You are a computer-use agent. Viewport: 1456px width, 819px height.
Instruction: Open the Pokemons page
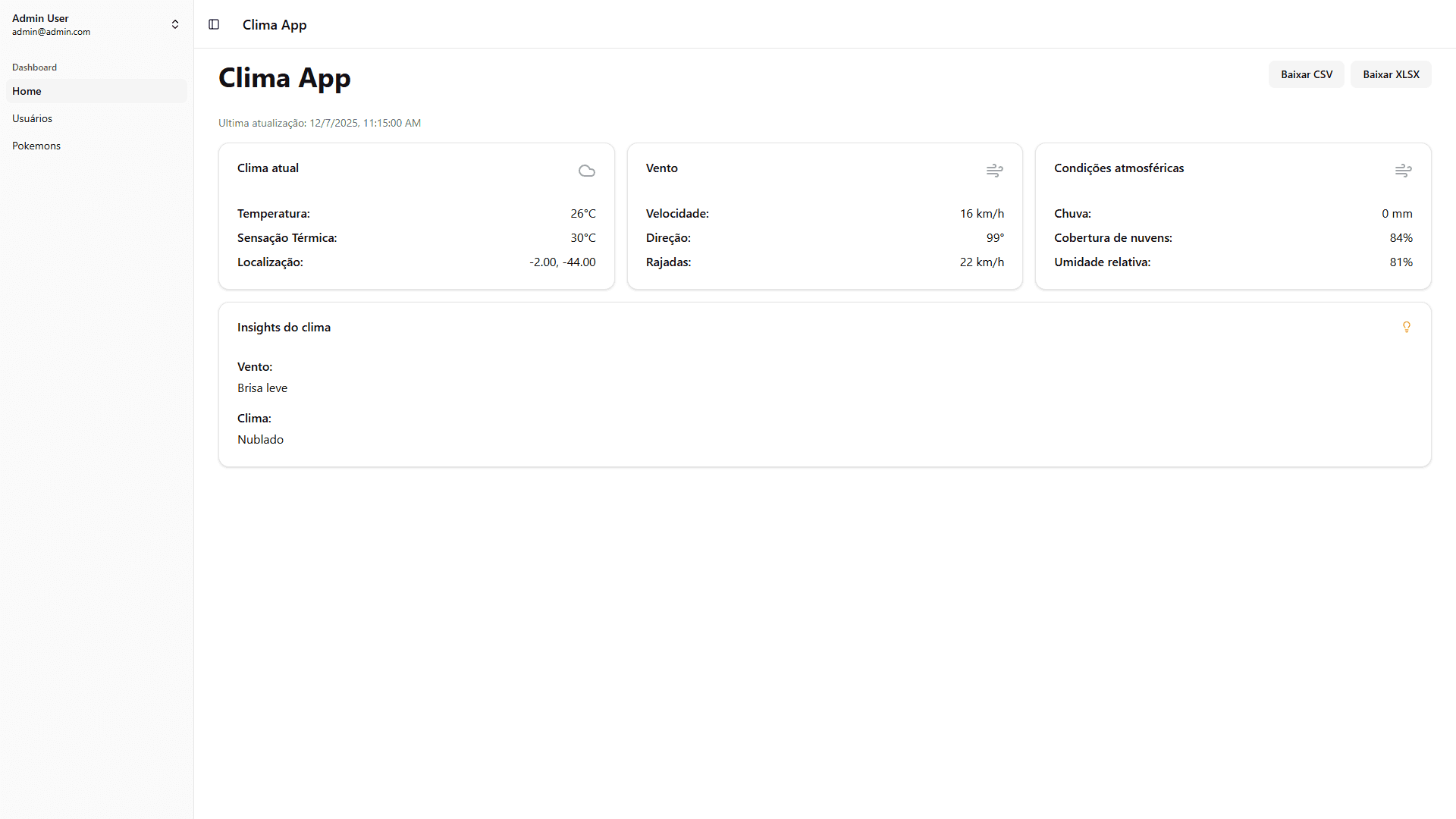36,146
